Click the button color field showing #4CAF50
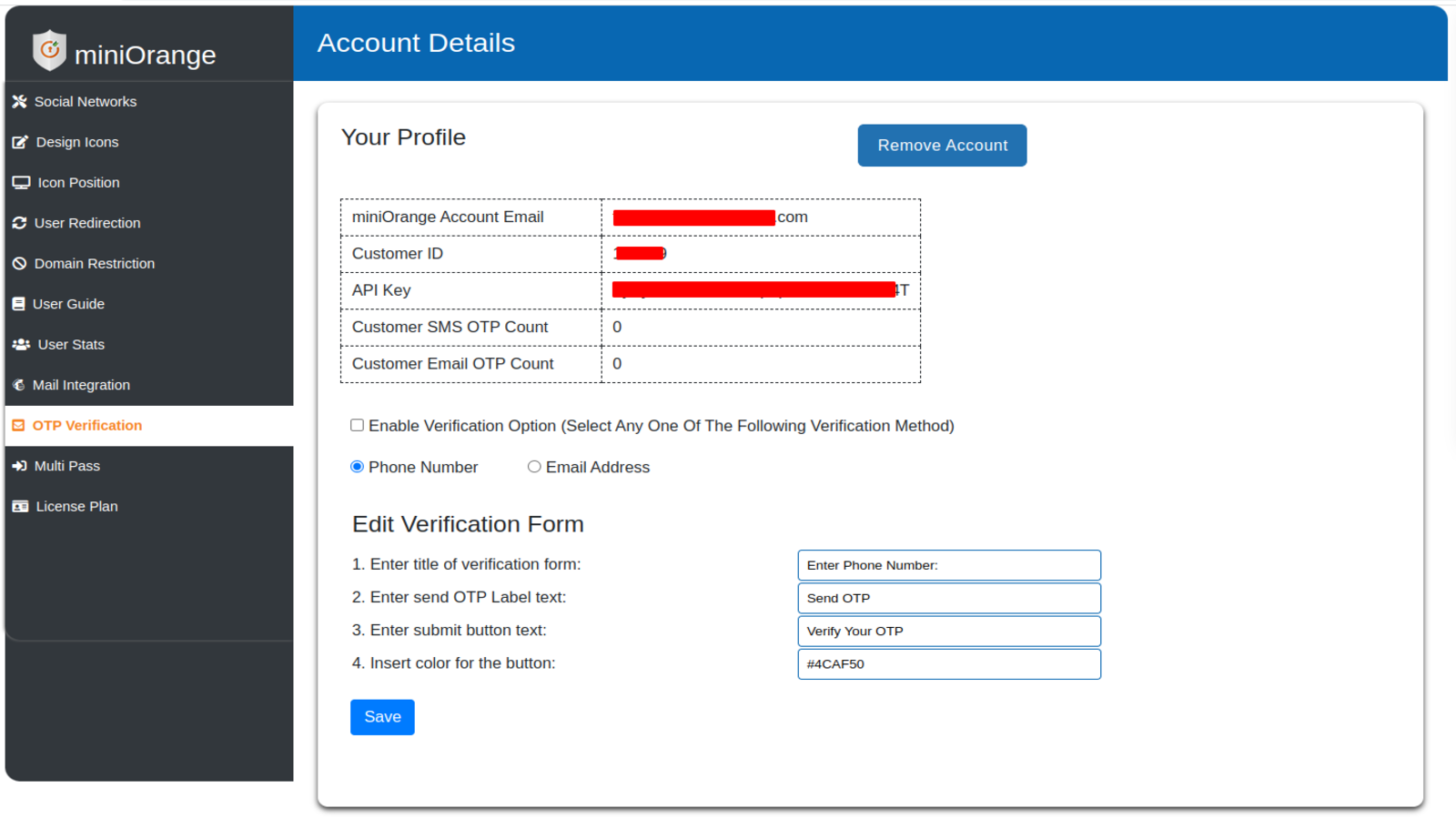 pos(949,663)
